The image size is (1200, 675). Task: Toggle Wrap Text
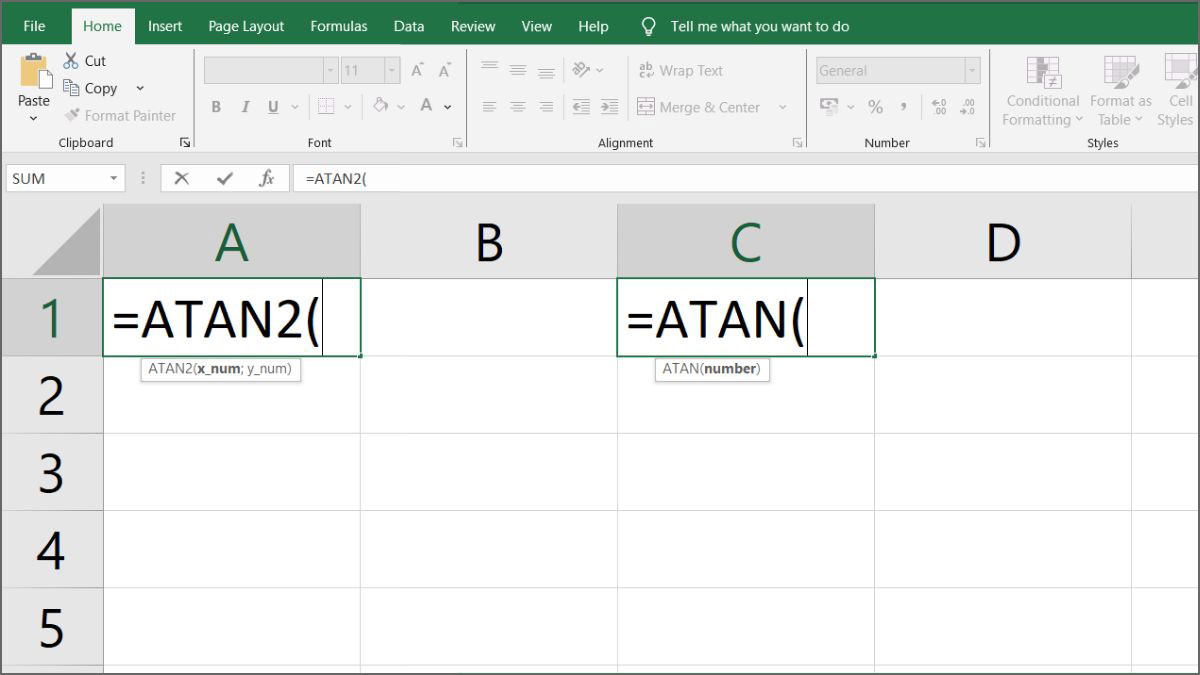pyautogui.click(x=679, y=71)
